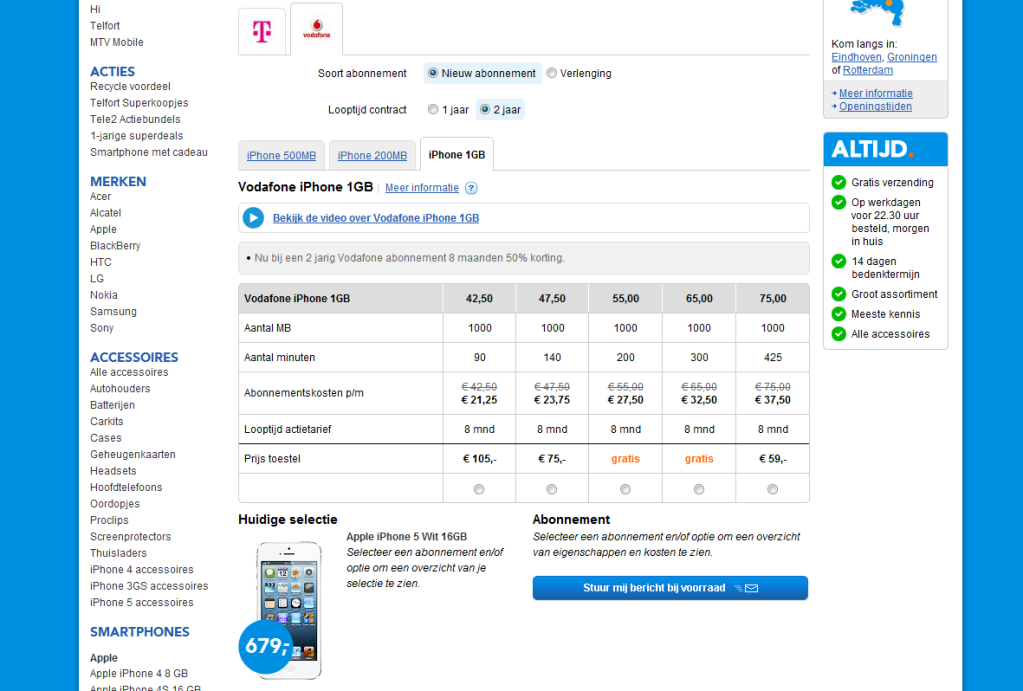Open the Apple brand link under Merken
This screenshot has height=691, width=1023.
coord(103,230)
